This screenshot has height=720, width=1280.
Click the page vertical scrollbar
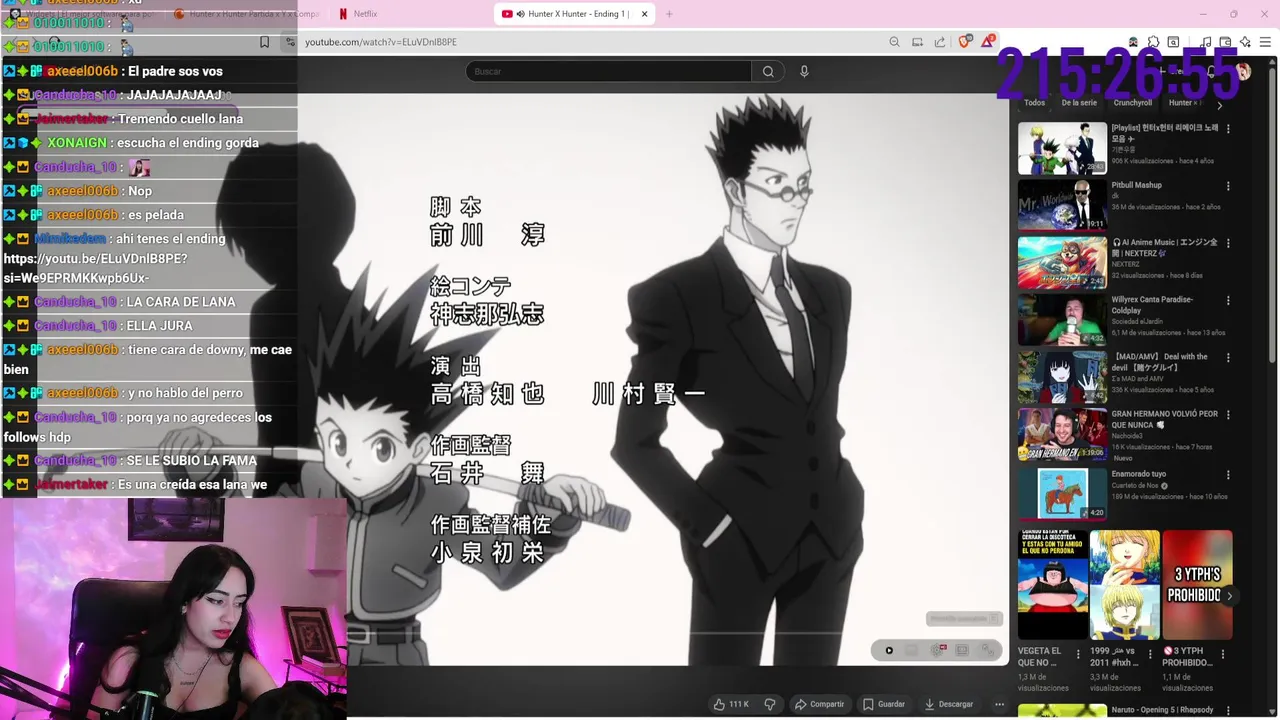[1273, 215]
